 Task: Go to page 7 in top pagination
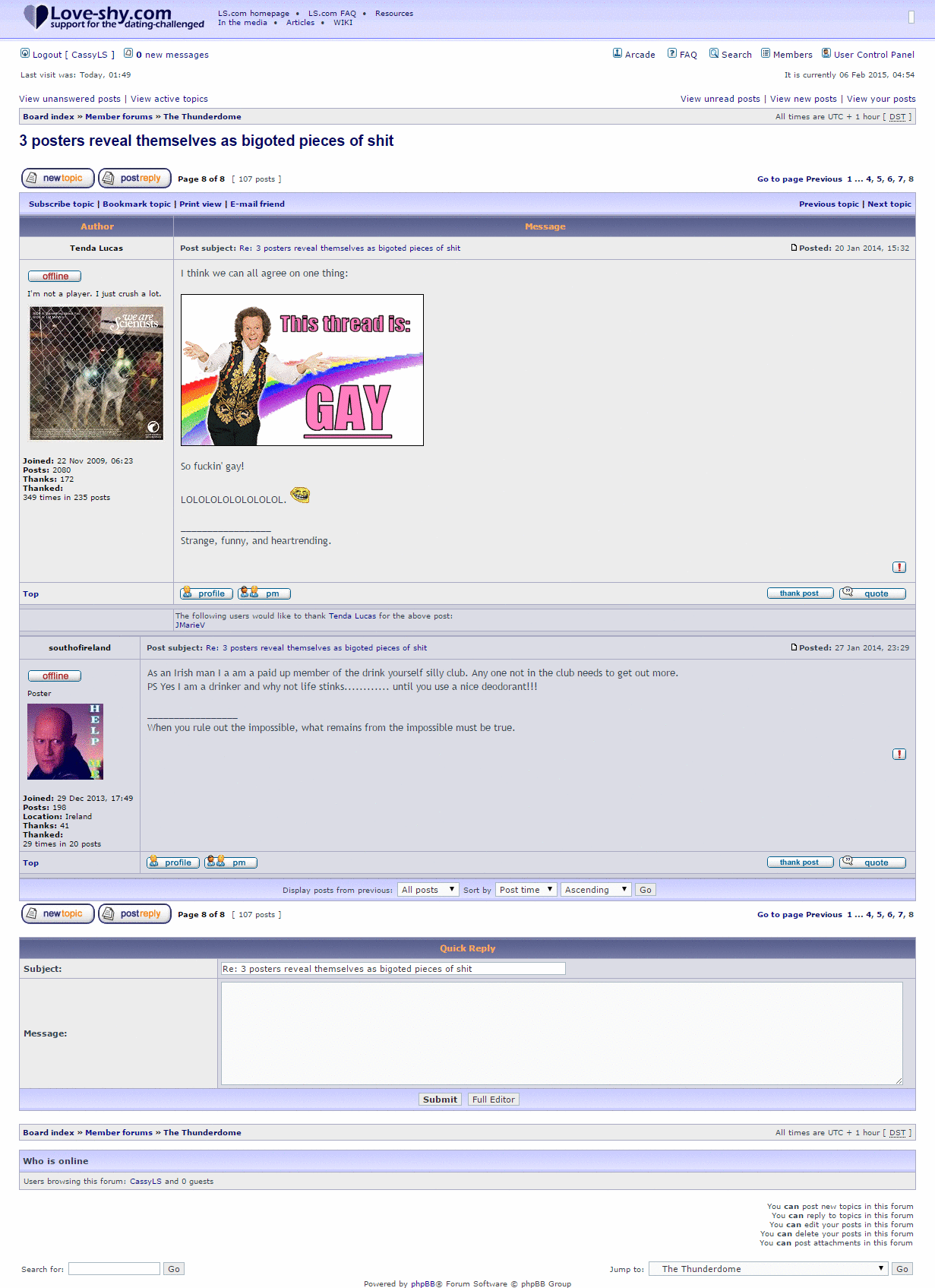coord(901,179)
